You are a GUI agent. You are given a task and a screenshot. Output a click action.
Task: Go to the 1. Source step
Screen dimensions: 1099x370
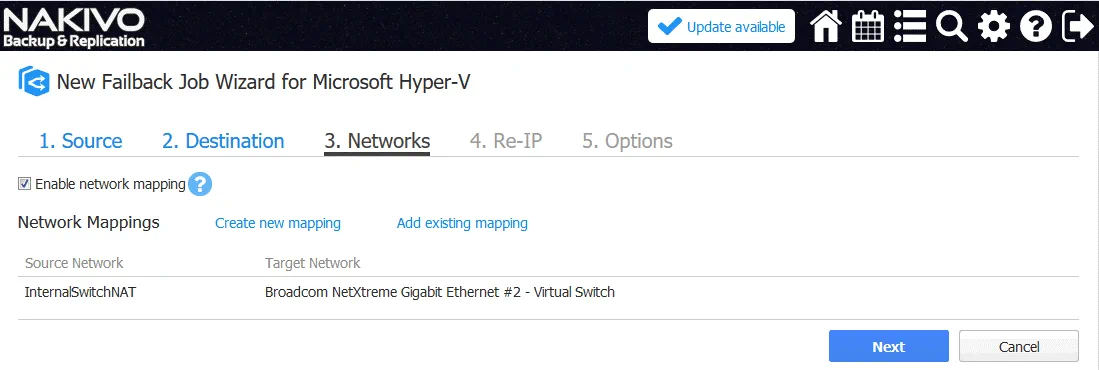point(81,141)
